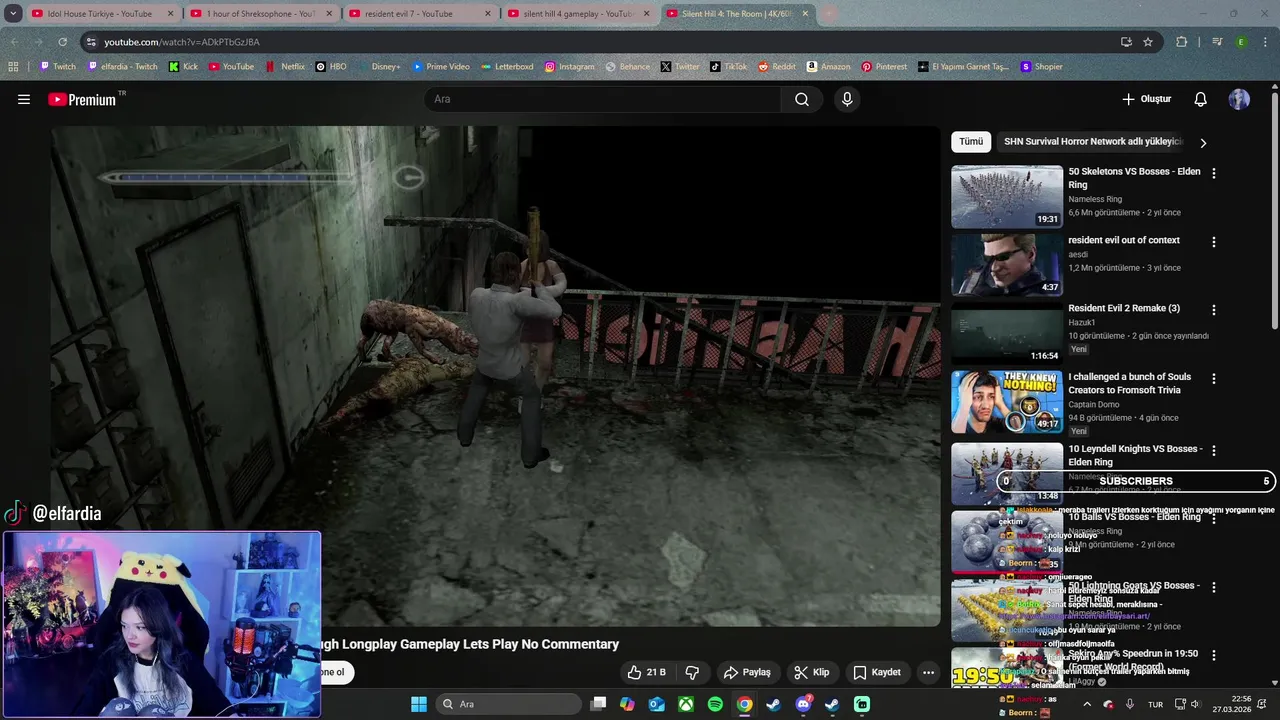The height and width of the screenshot is (720, 1280).
Task: Open Xbox app from the taskbar
Action: coord(686,704)
